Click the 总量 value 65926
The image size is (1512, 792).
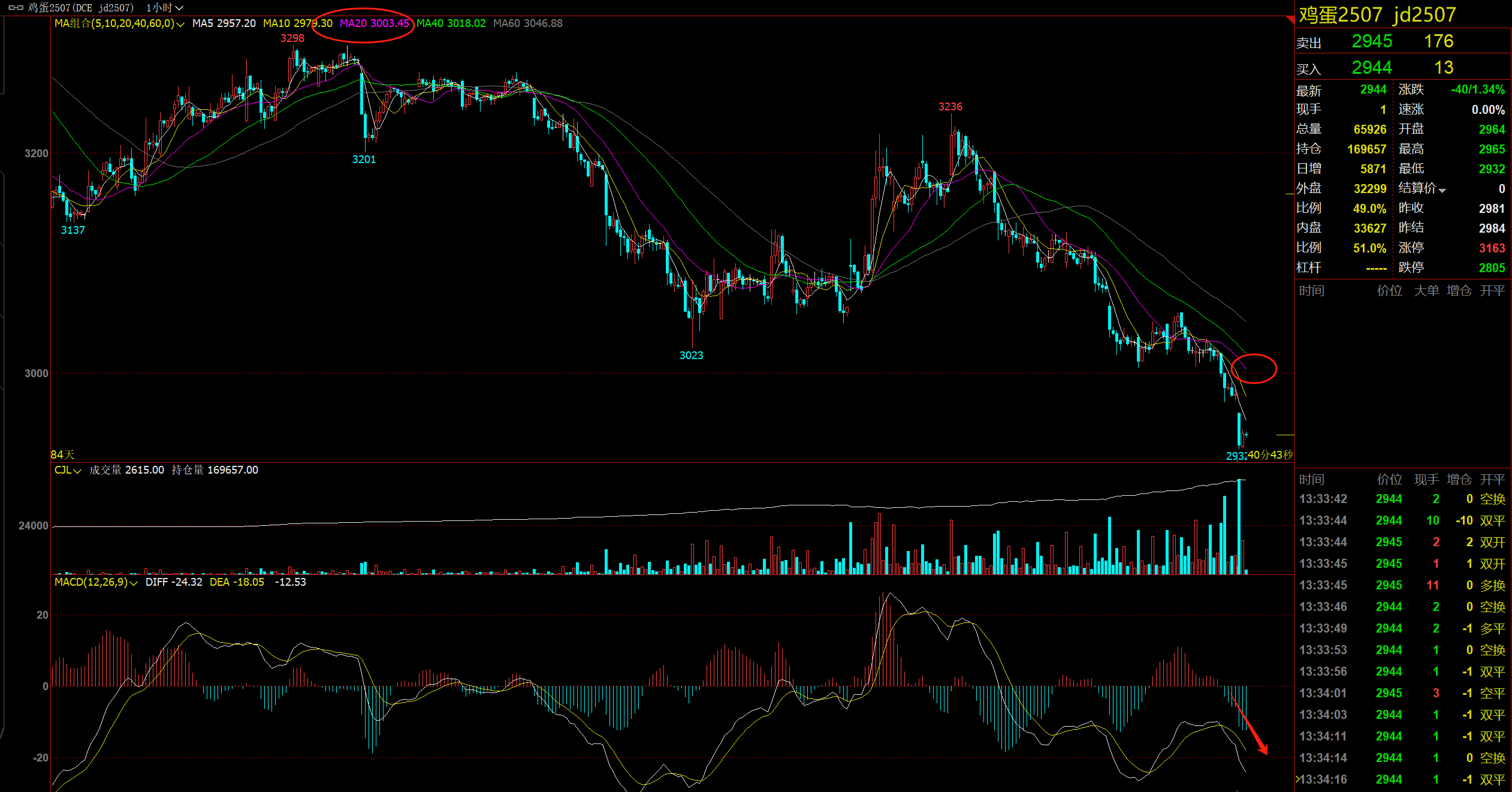1370,130
